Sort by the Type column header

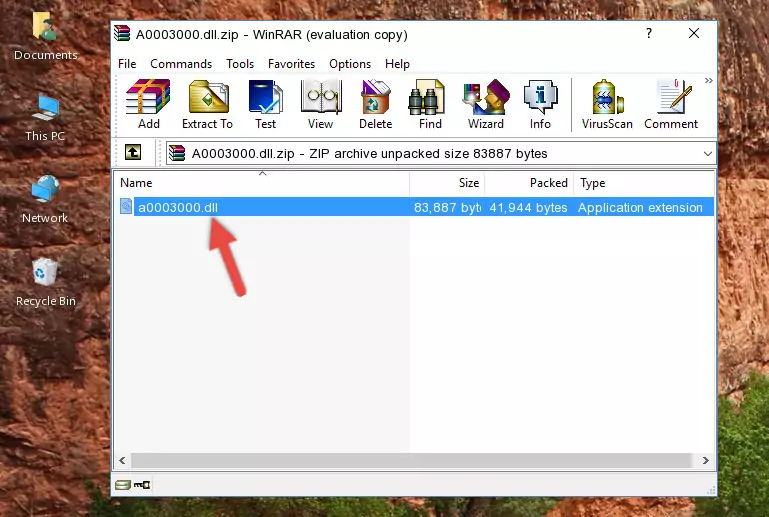pyautogui.click(x=643, y=183)
